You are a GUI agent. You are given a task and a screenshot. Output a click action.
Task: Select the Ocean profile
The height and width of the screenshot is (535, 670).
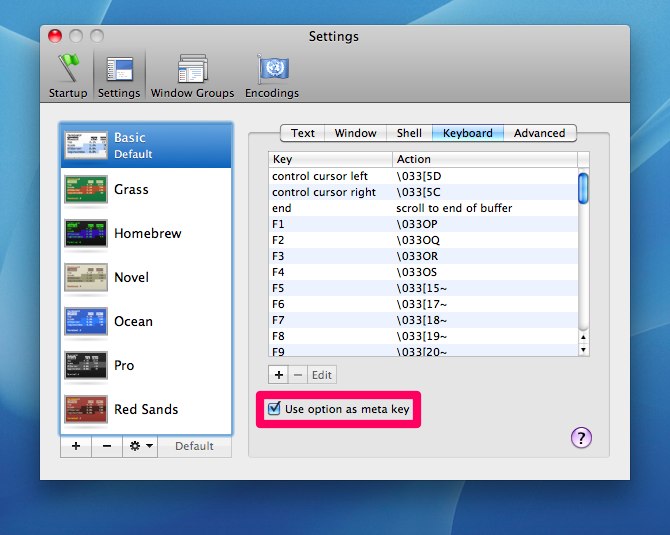146,322
